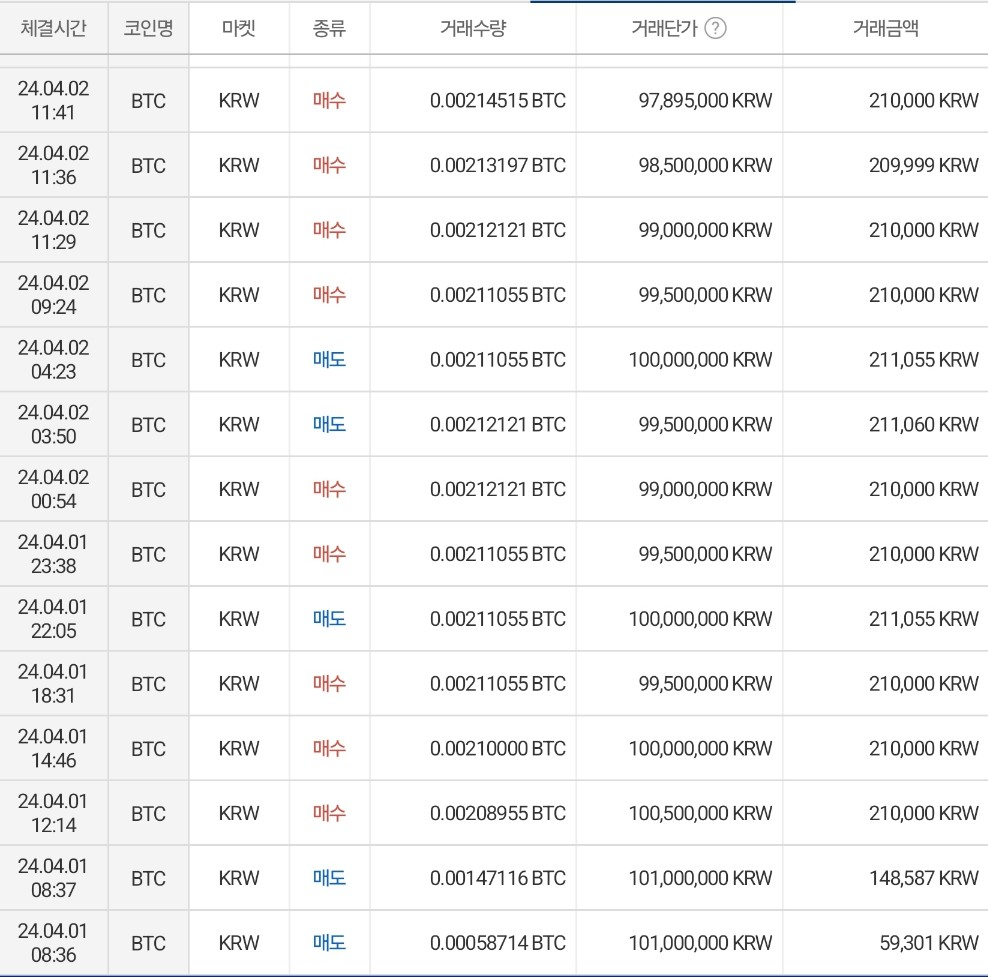This screenshot has width=988, height=977.
Task: Click amount 148,587 KRW
Action: (924, 879)
